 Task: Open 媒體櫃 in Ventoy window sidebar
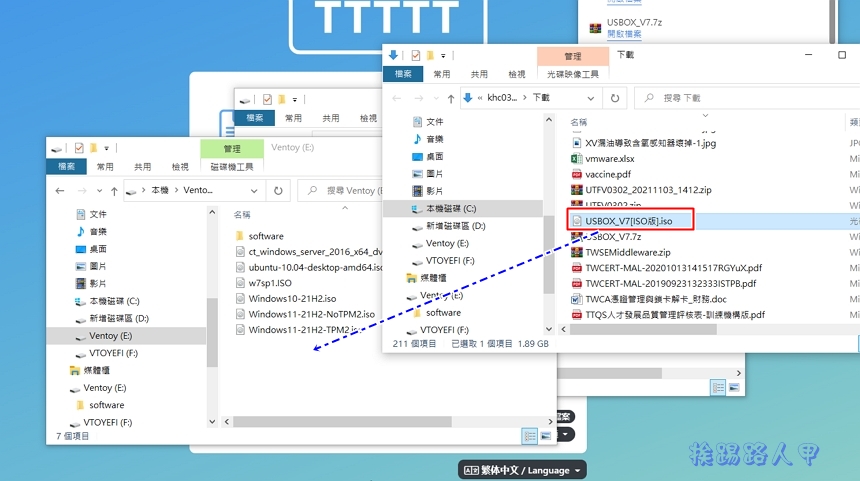96,370
